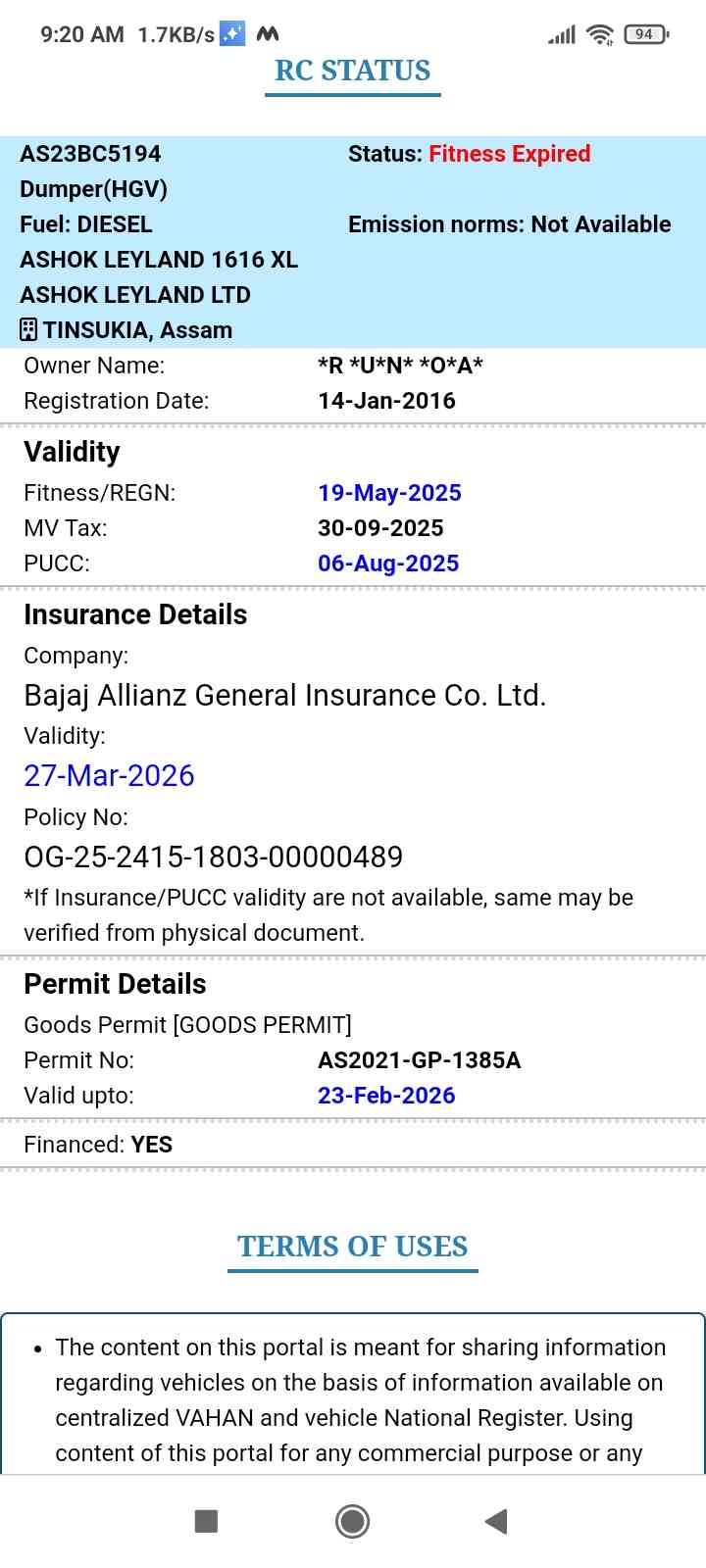Tap the Insurance Details section heading
The width and height of the screenshot is (706, 1568).
pyautogui.click(x=135, y=614)
